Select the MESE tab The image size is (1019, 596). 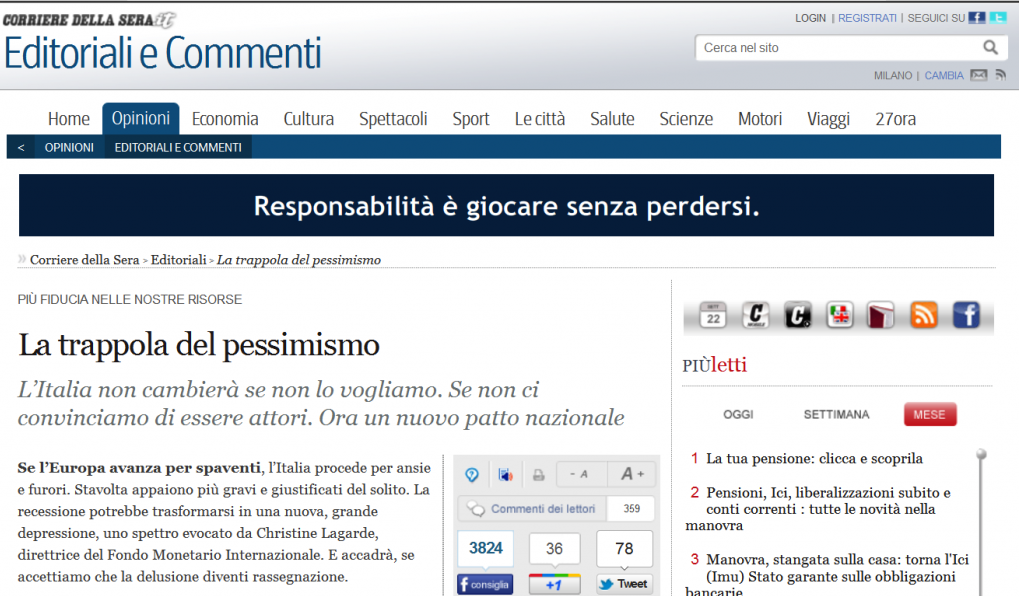point(930,415)
